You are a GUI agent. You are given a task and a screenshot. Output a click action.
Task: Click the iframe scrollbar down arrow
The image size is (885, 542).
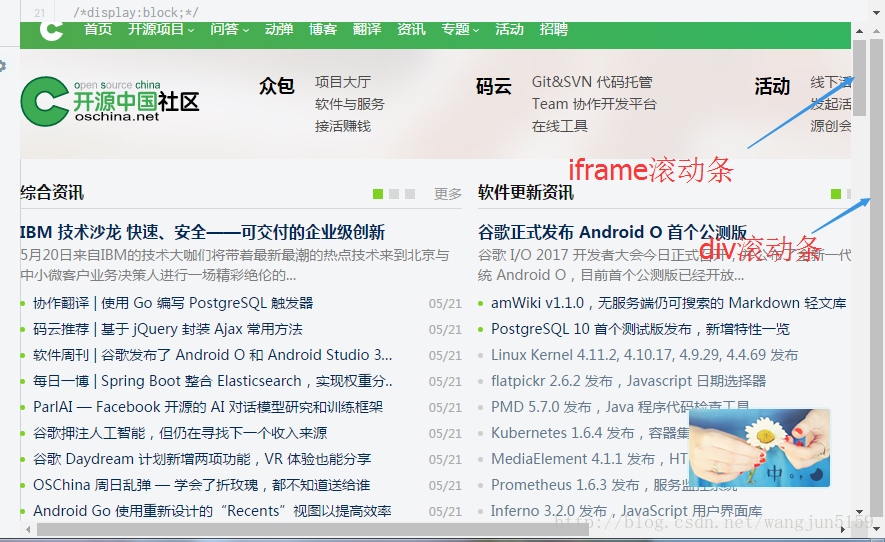[x=859, y=512]
